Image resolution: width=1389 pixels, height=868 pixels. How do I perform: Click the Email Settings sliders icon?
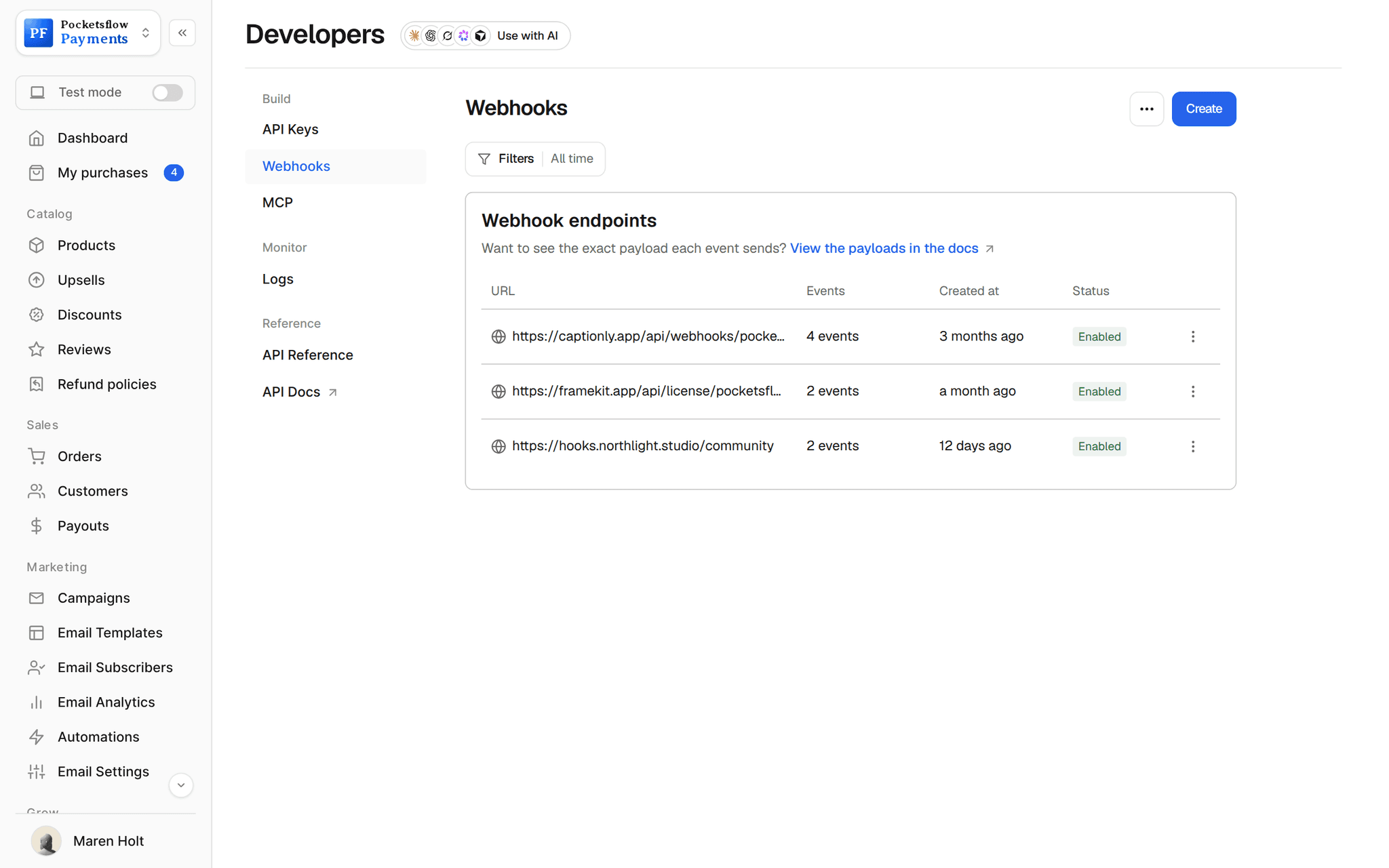pos(37,772)
